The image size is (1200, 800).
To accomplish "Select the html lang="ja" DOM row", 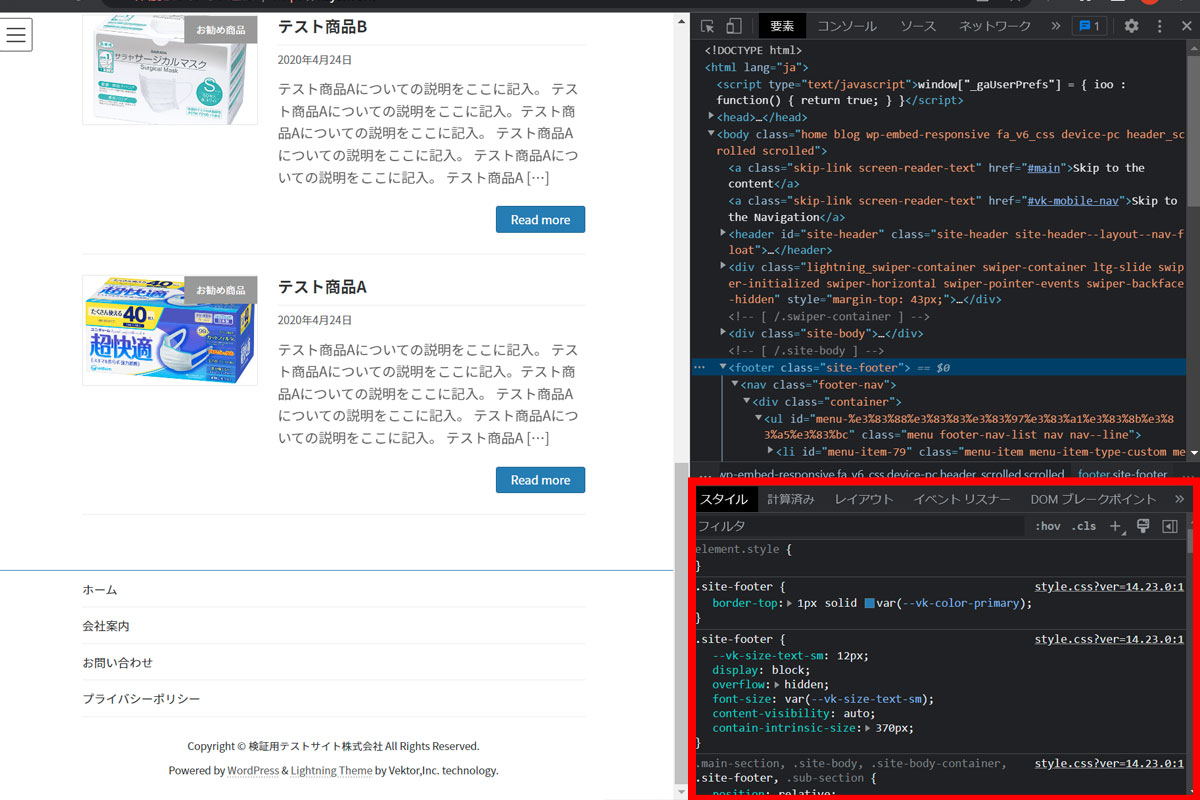I will pos(756,68).
